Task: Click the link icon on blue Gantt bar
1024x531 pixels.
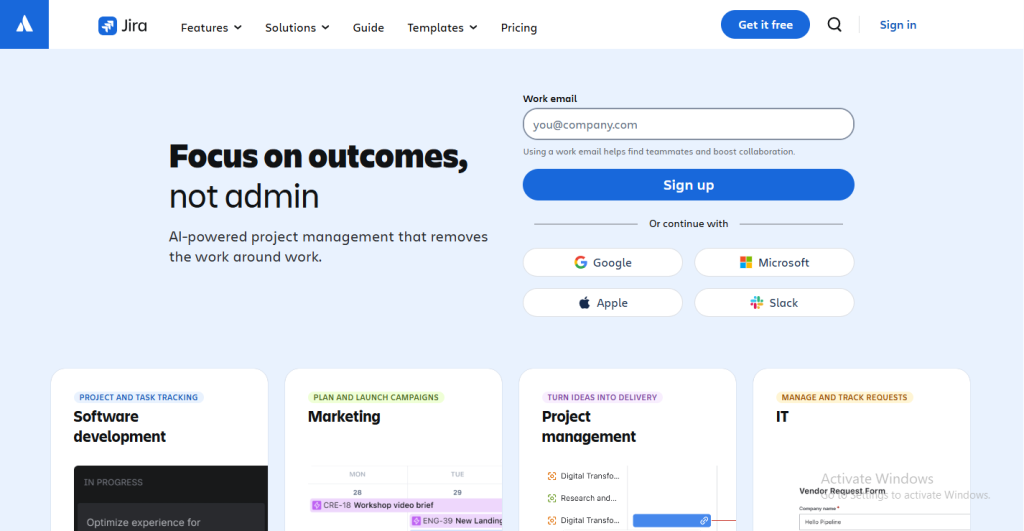Action: (x=704, y=520)
